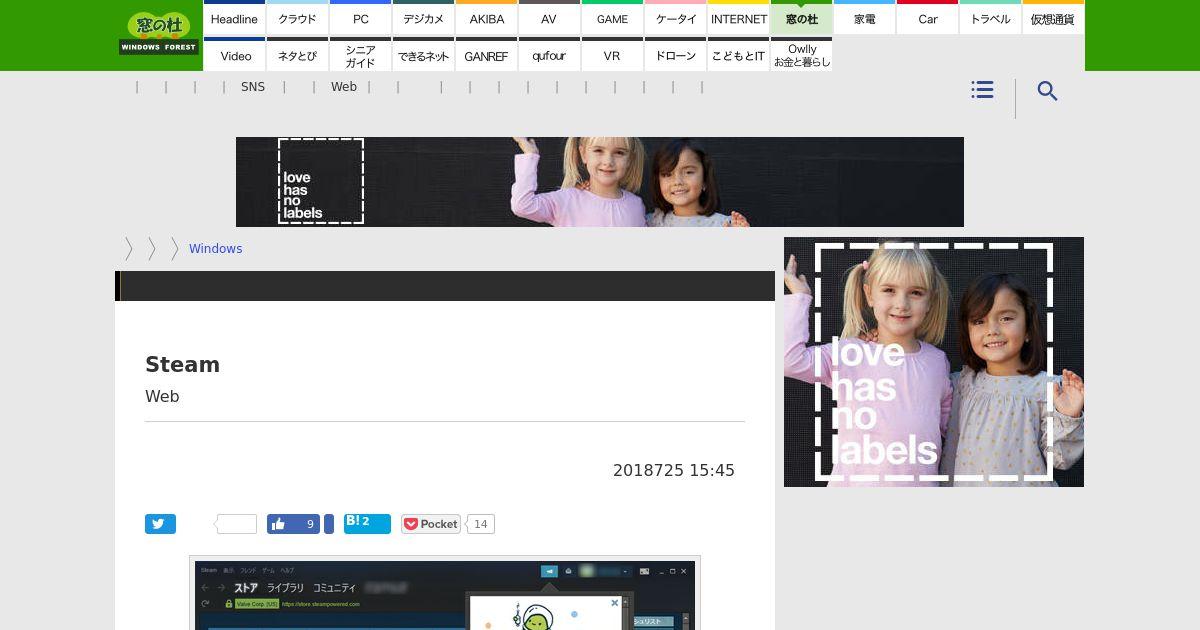The image size is (1200, 630).
Task: Open the GANREF tab
Action: pos(486,55)
